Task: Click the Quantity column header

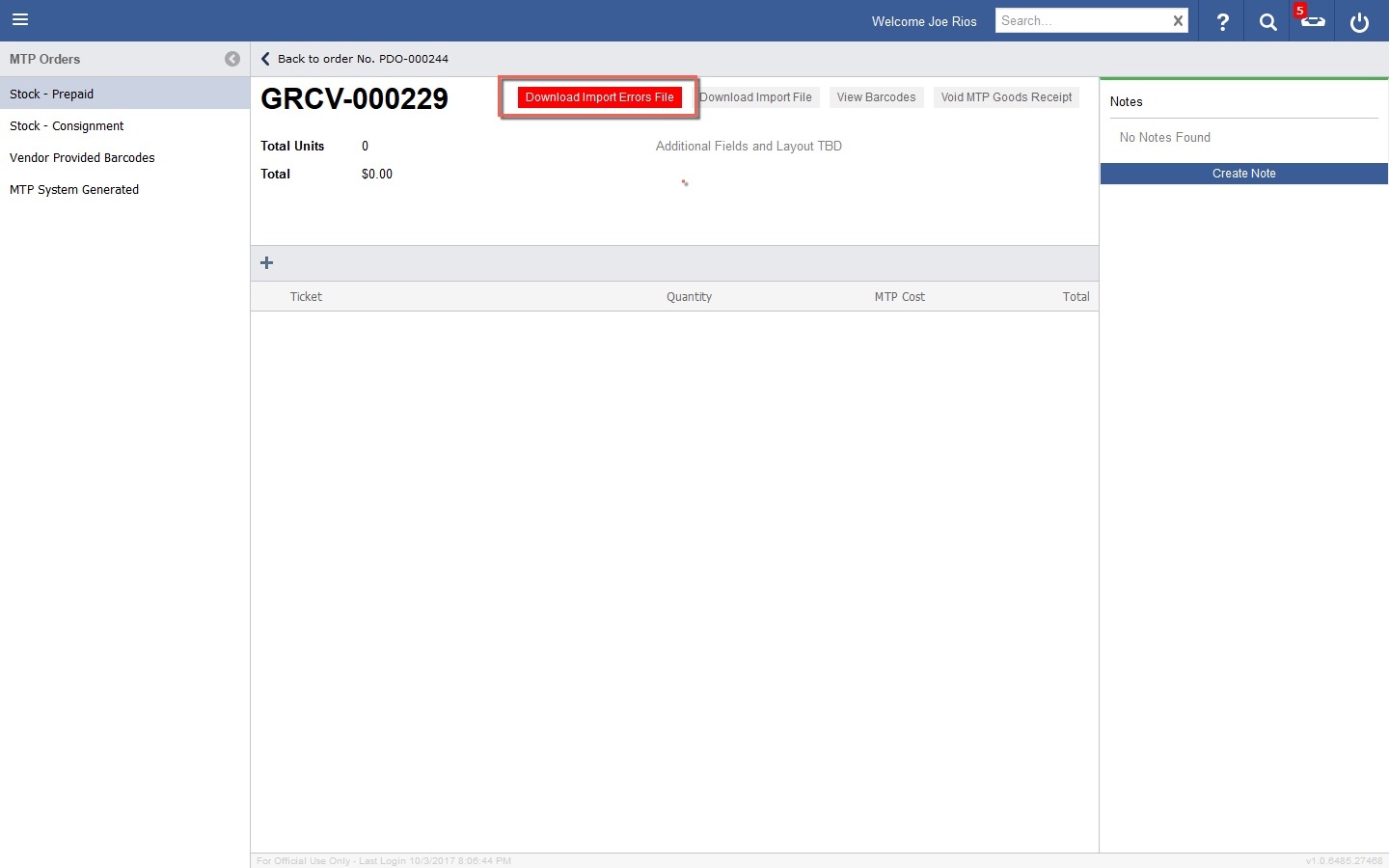Action: click(689, 297)
